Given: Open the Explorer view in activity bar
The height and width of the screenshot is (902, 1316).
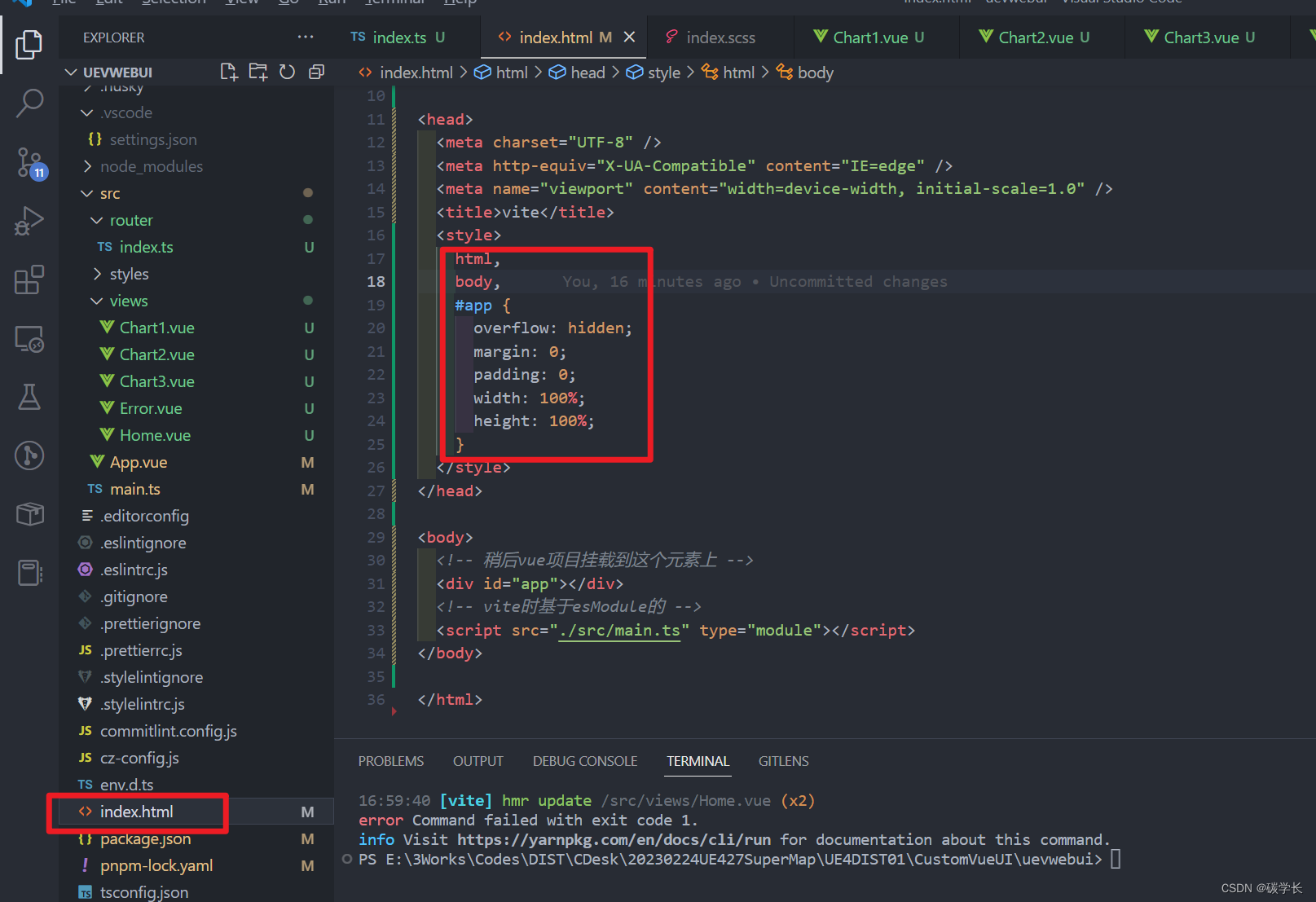Looking at the screenshot, I should (29, 44).
